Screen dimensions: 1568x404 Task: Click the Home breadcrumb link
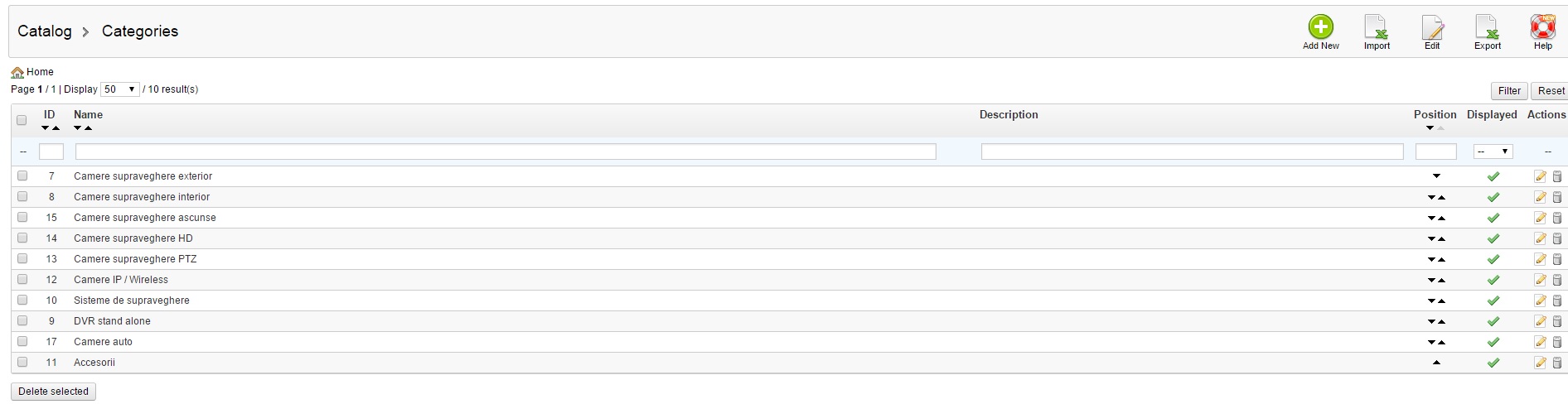[39, 72]
